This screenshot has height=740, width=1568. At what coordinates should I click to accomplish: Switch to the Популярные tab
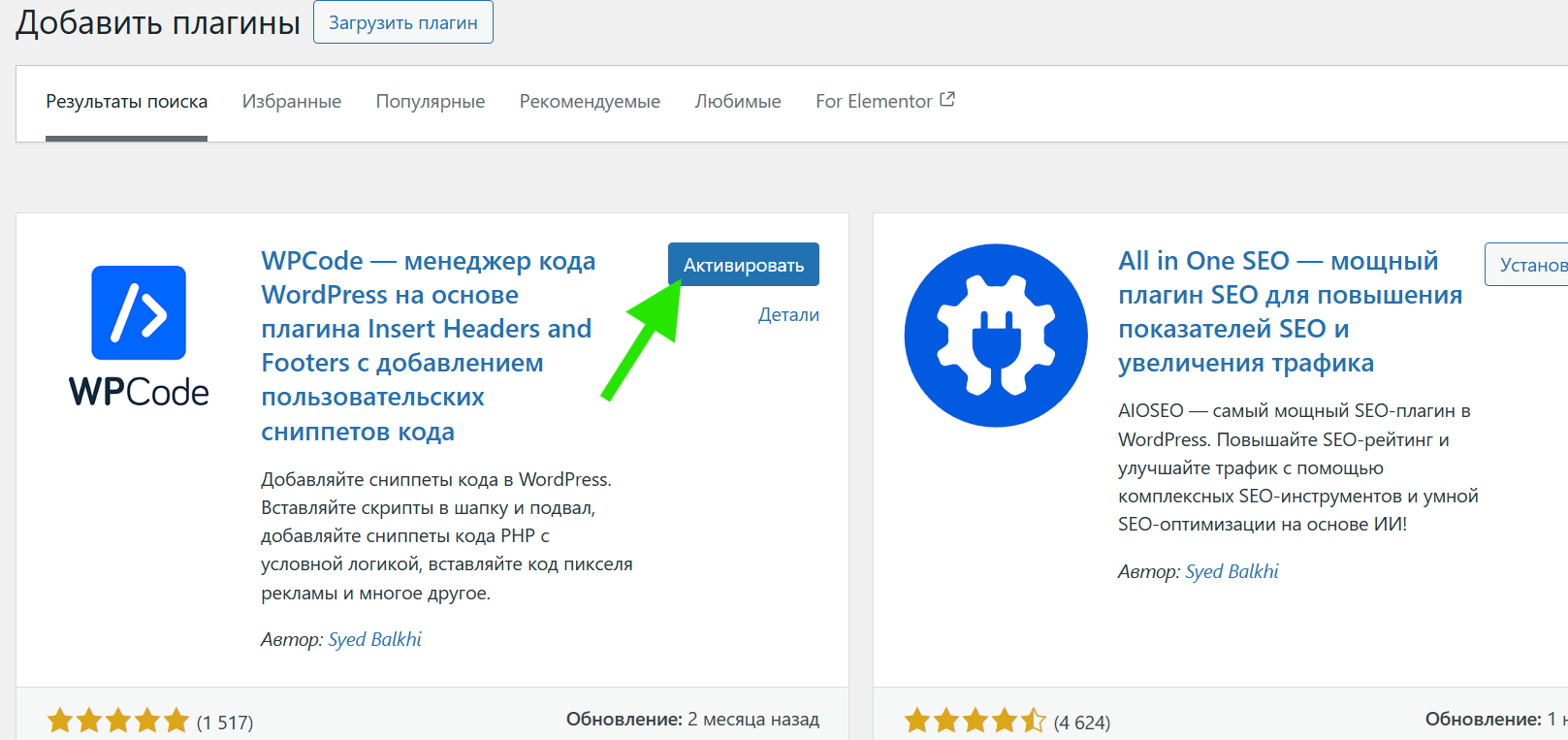click(431, 102)
